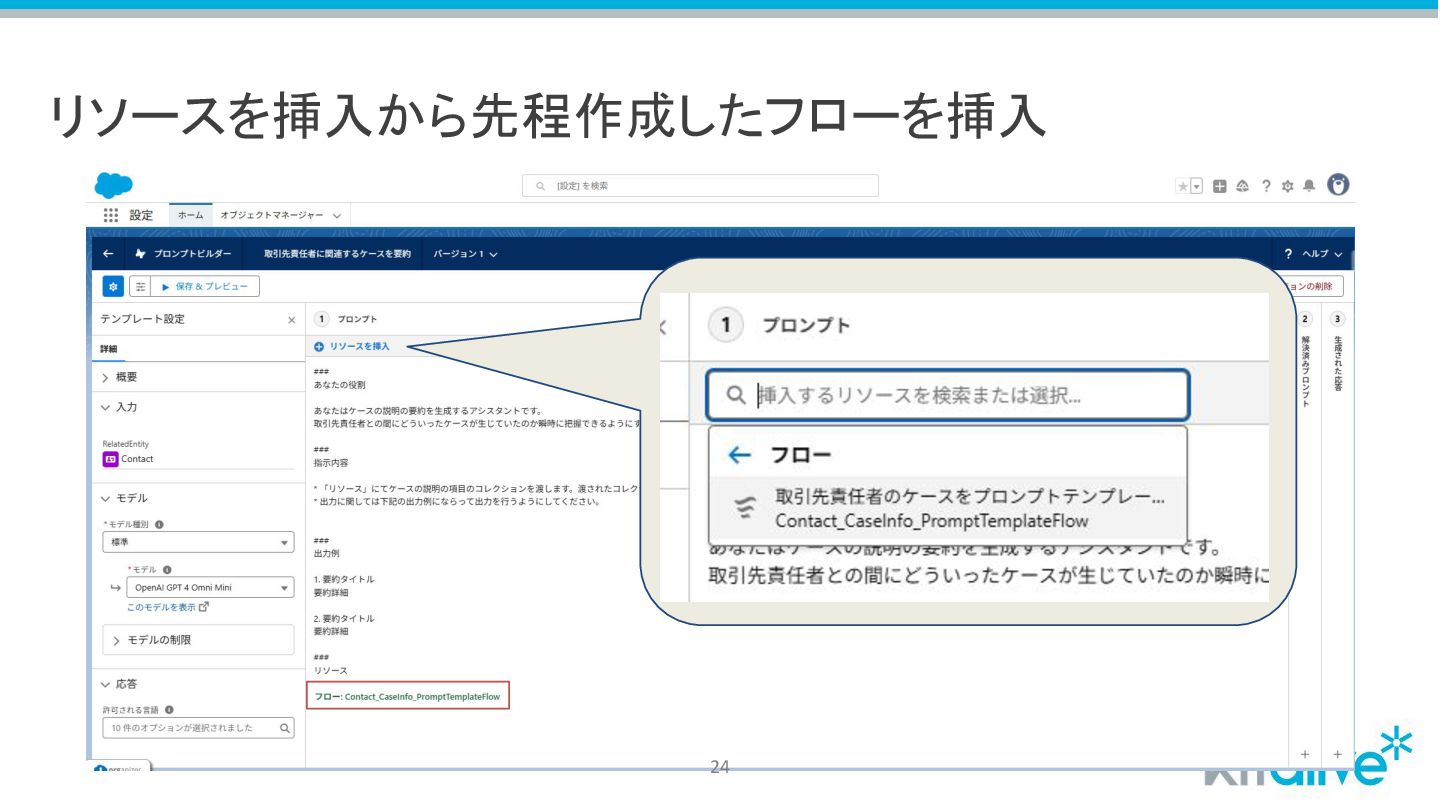Collapse the モデル section
Image resolution: width=1440 pixels, height=810 pixels.
[124, 498]
